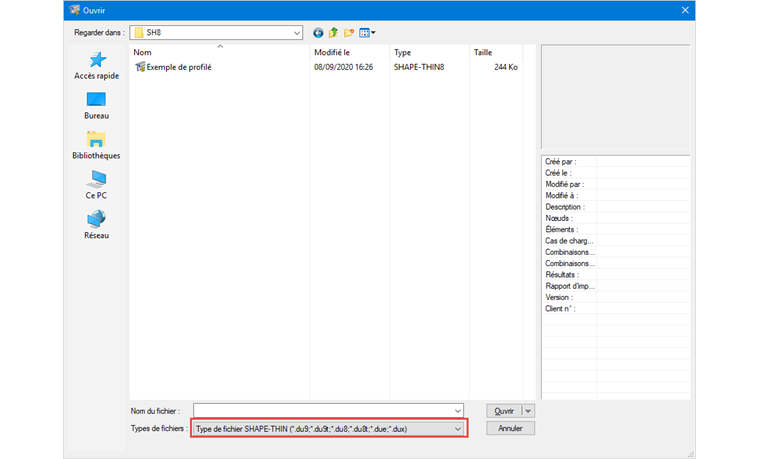This screenshot has width=760, height=459.
Task: Expand the Regarder dans SH8 folder dropdown
Action: (297, 33)
